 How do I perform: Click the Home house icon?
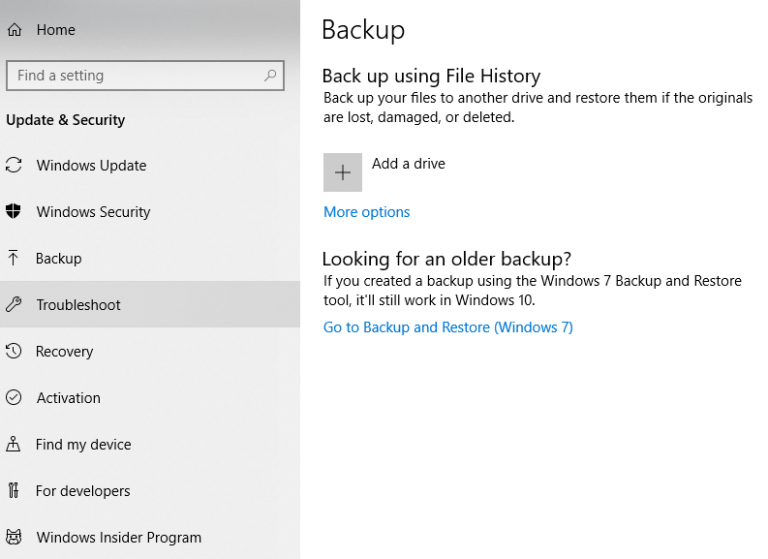14,30
